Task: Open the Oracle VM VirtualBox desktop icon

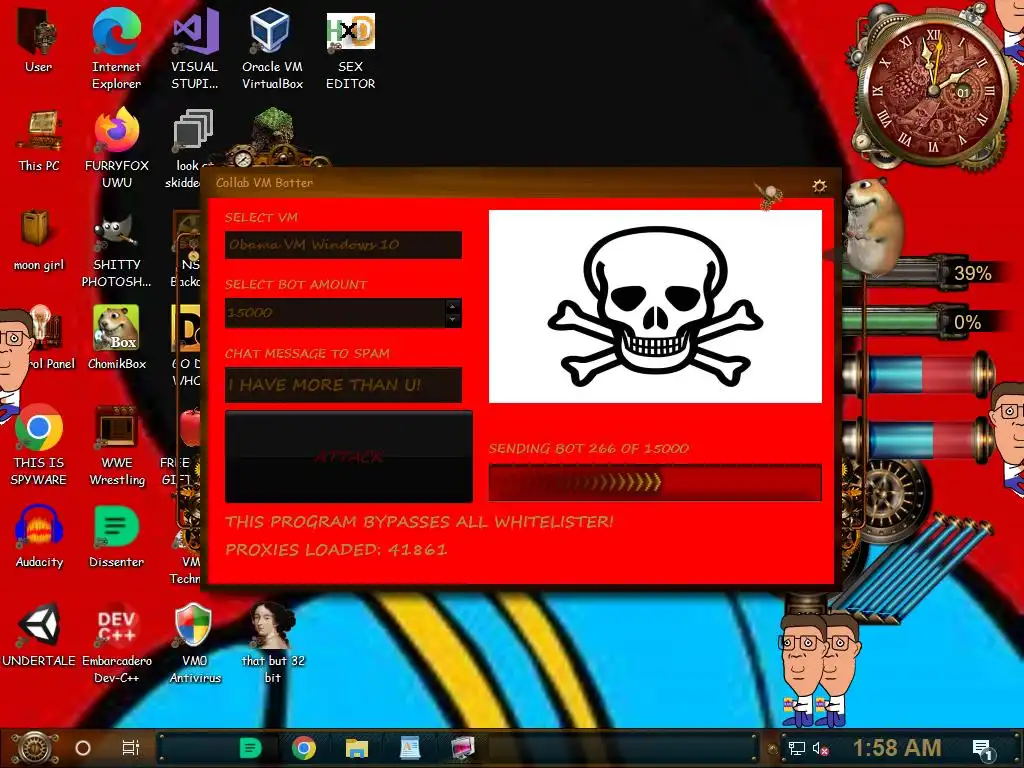Action: pos(272,49)
